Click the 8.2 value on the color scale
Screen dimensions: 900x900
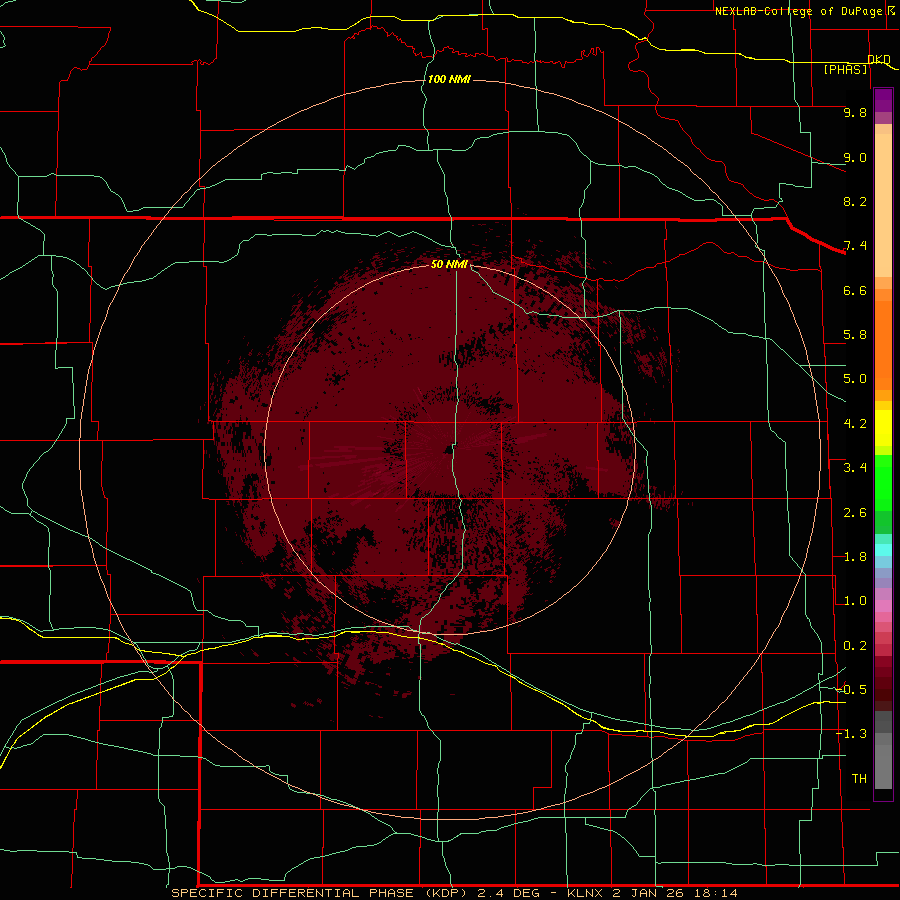[x=855, y=201]
